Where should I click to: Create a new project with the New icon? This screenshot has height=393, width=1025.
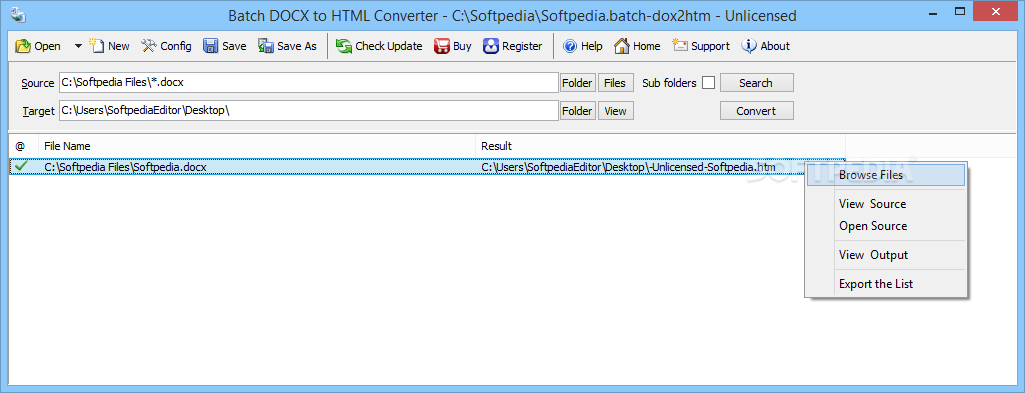tap(97, 46)
